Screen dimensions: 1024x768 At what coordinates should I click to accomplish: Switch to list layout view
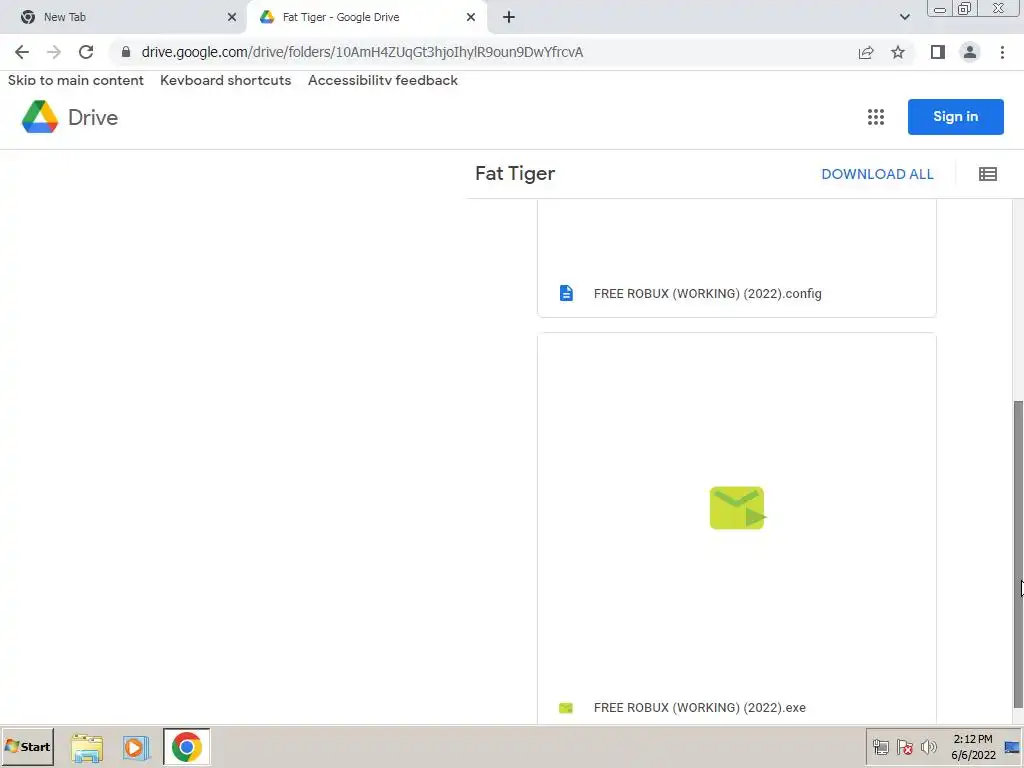987,174
